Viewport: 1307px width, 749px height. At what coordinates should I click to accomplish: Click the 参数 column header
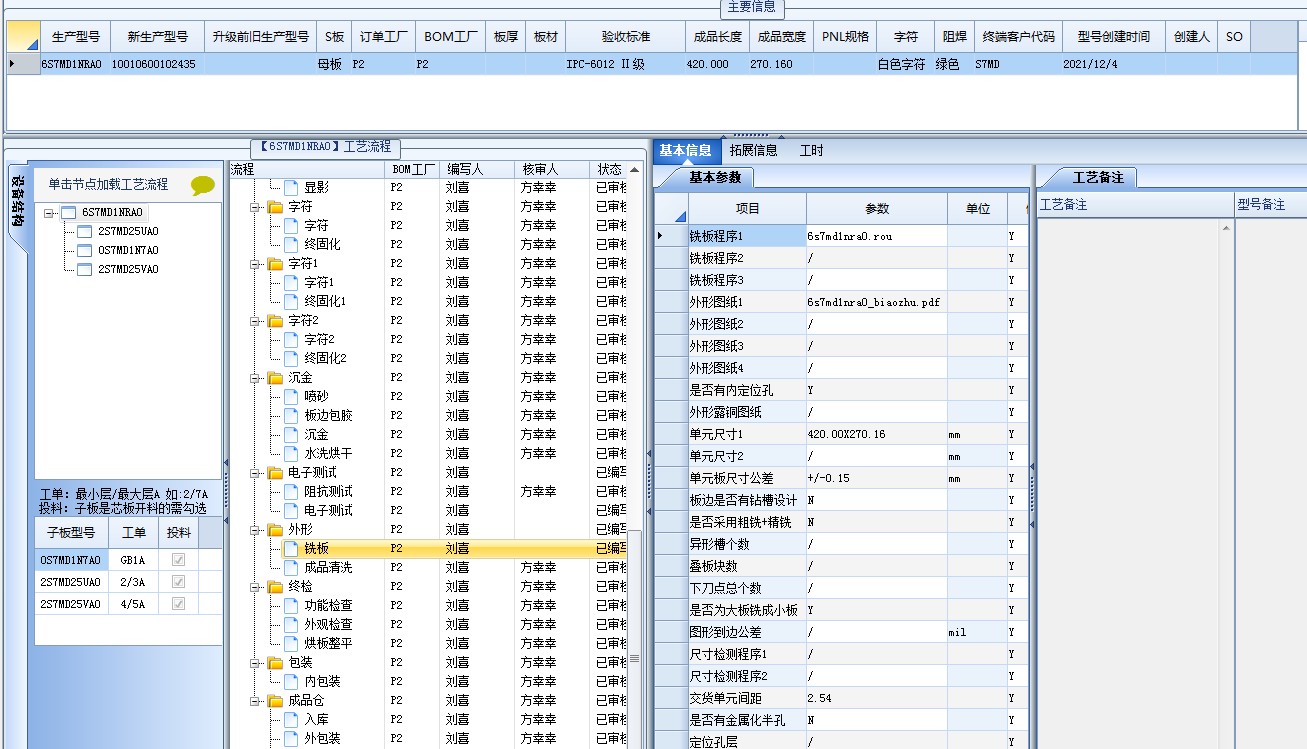tap(877, 209)
